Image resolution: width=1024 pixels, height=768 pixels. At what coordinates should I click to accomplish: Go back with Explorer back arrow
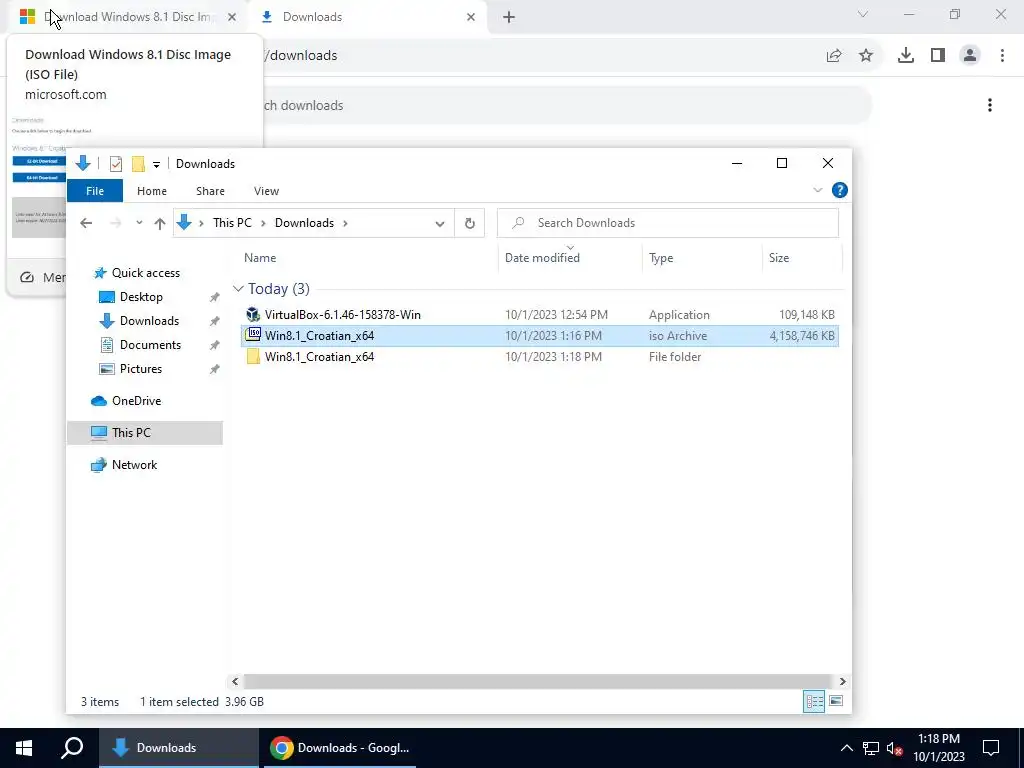pos(86,223)
